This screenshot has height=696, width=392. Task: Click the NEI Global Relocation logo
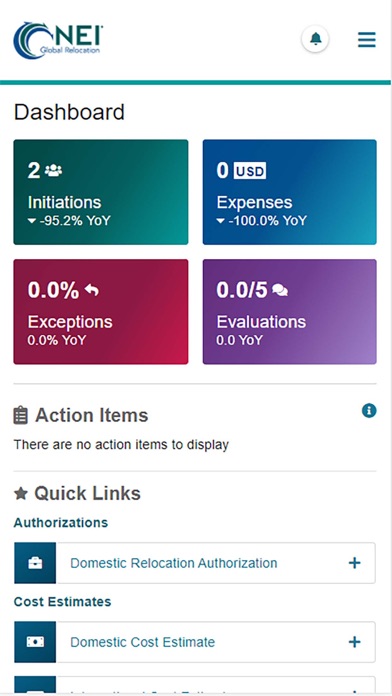click(58, 40)
